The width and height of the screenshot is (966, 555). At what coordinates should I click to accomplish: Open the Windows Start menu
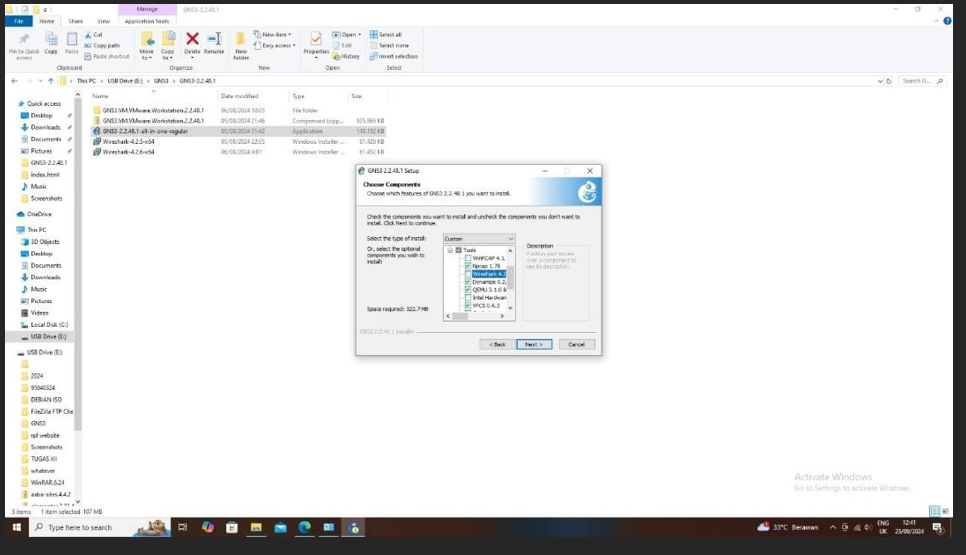(17, 527)
